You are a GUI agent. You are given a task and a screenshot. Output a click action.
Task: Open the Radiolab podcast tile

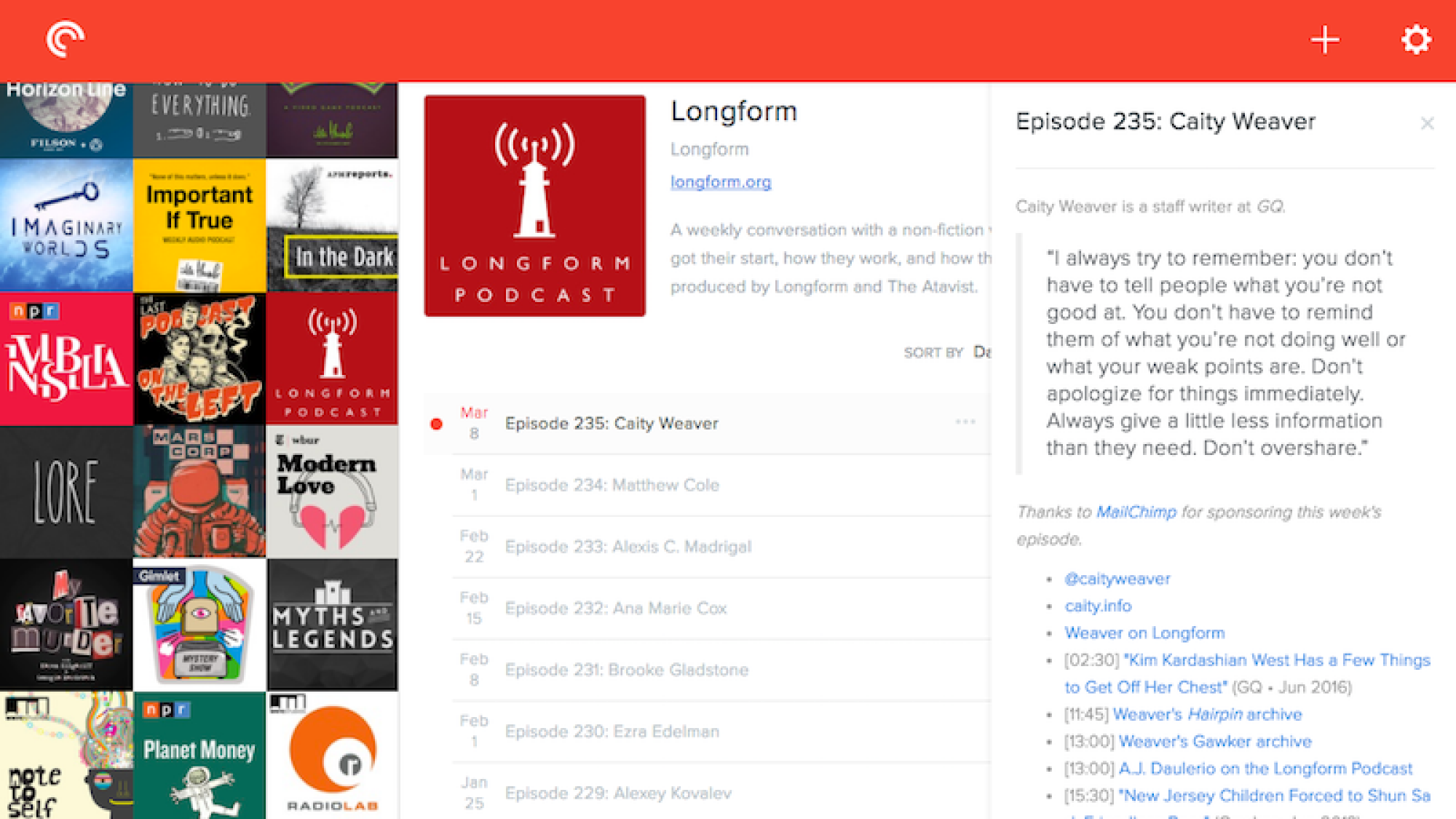click(332, 755)
